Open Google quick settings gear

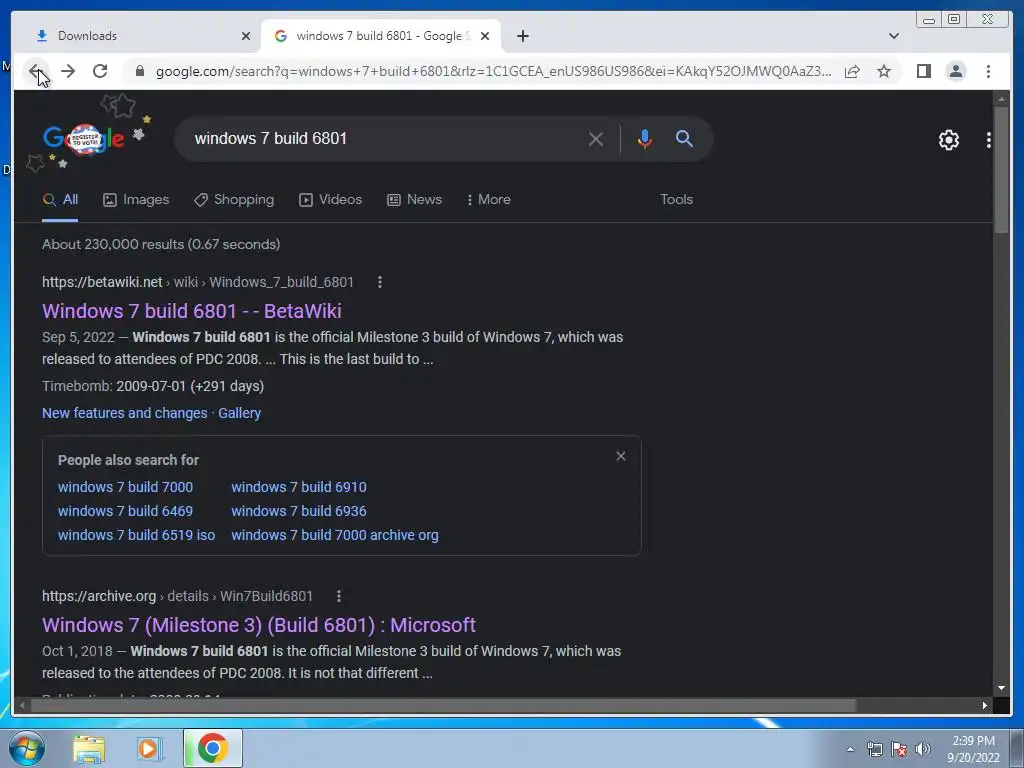[x=949, y=140]
